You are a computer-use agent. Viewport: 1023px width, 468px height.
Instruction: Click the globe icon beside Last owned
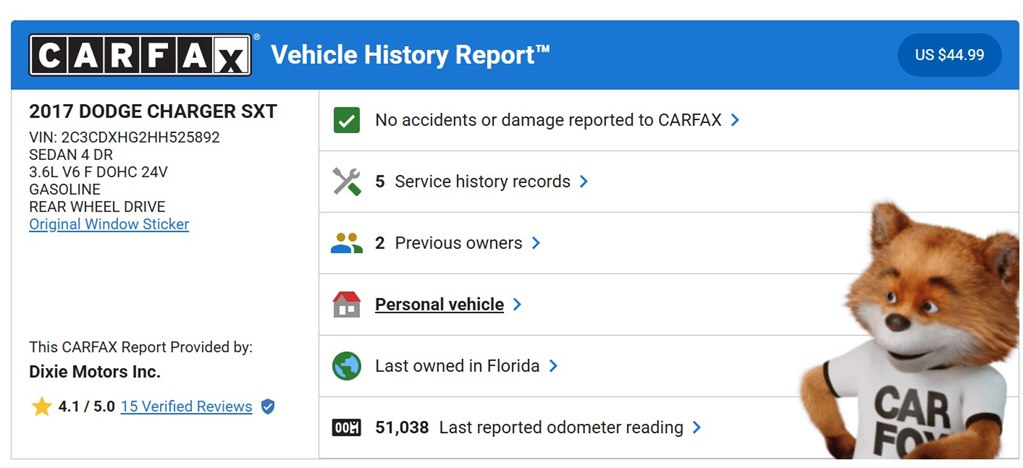(x=346, y=366)
